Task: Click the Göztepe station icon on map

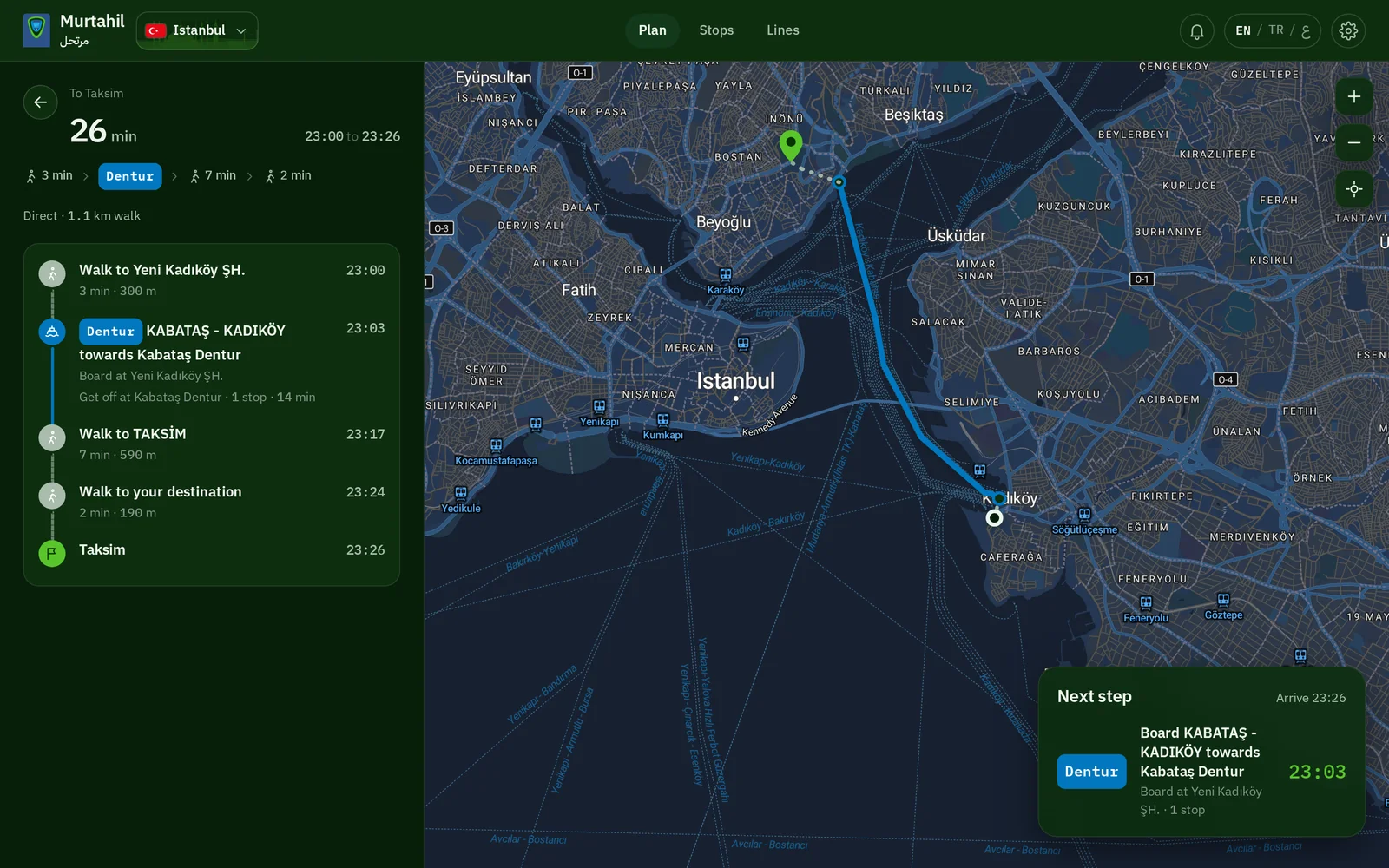Action: coord(1223,600)
